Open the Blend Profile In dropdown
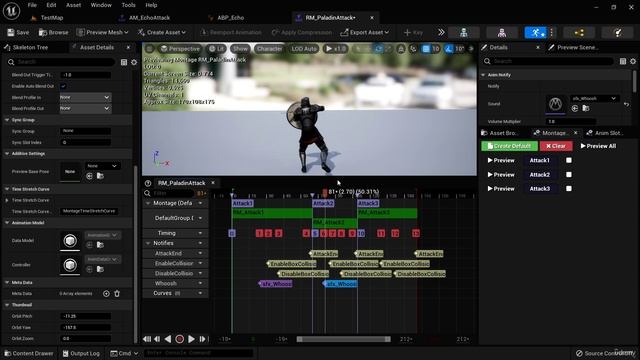The image size is (640, 360). tap(85, 97)
